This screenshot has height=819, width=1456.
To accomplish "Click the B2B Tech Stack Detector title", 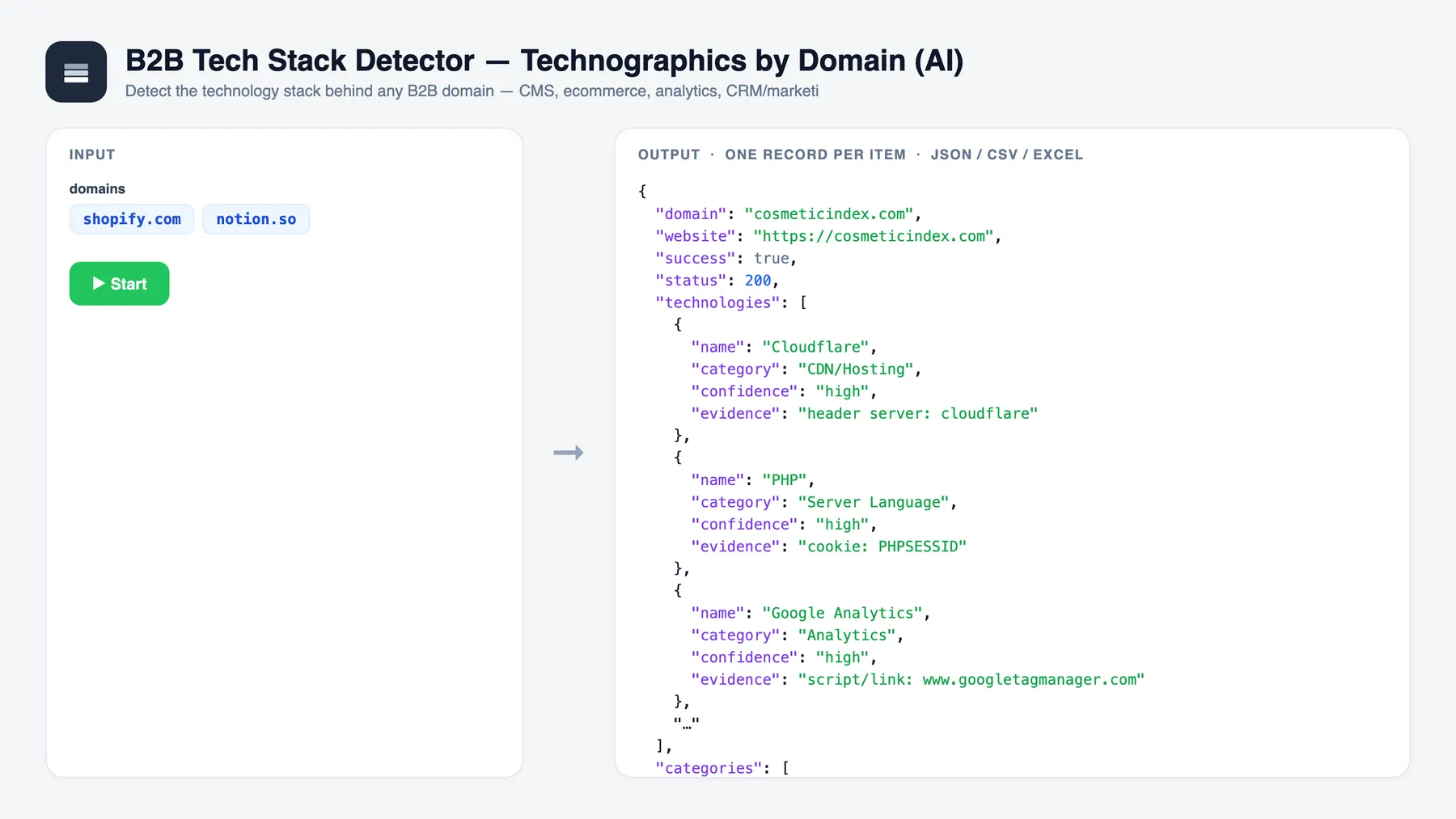I will pyautogui.click(x=544, y=61).
